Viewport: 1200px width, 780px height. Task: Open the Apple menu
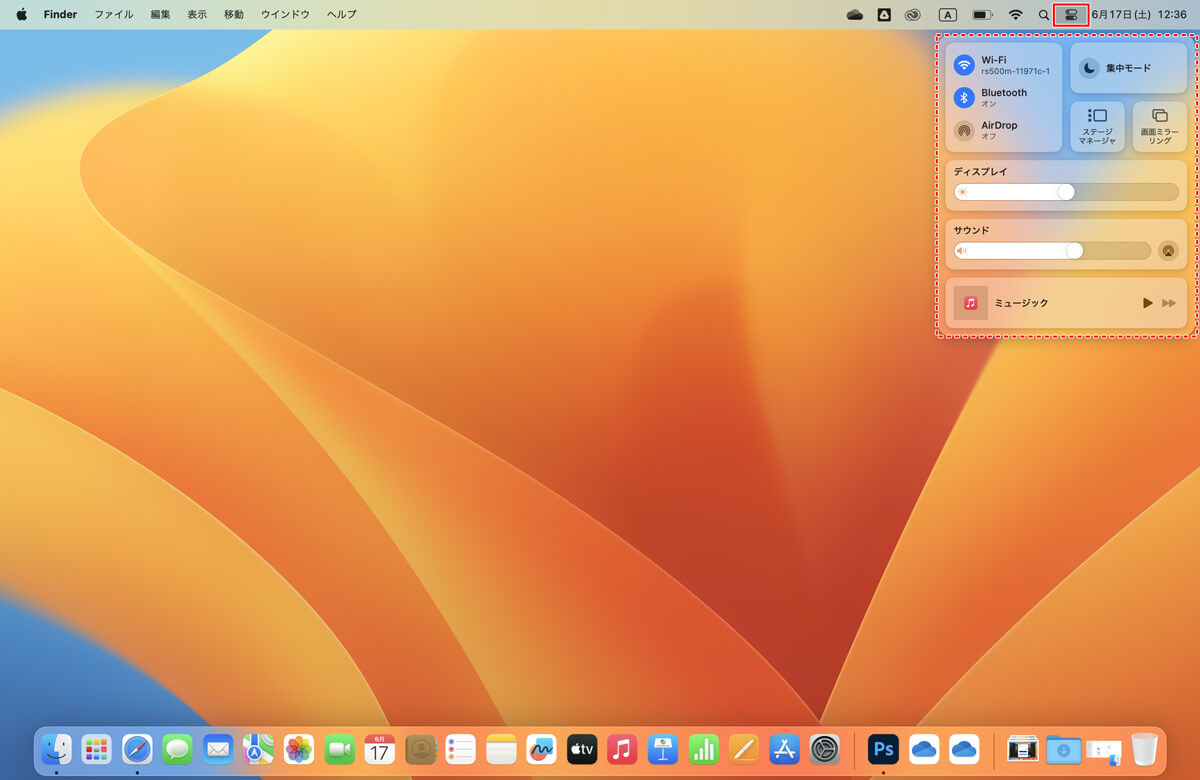(x=22, y=15)
